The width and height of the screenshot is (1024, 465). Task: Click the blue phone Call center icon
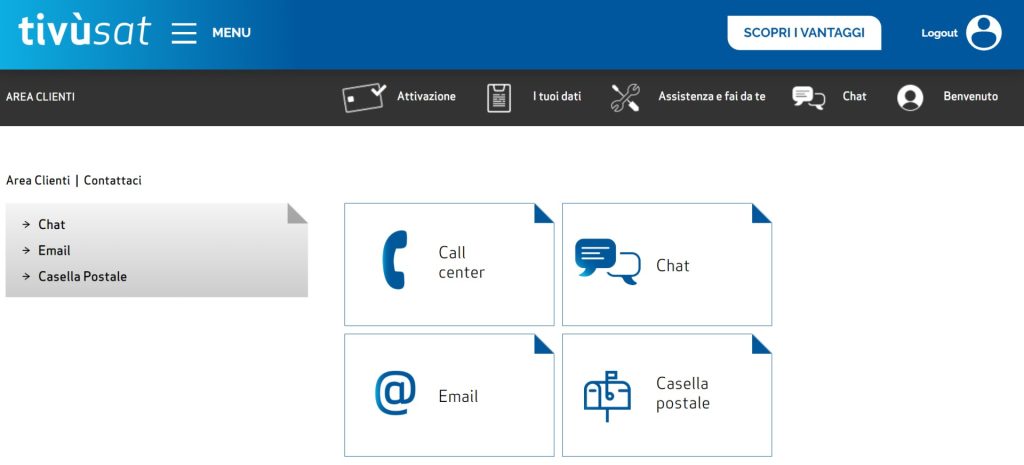394,261
